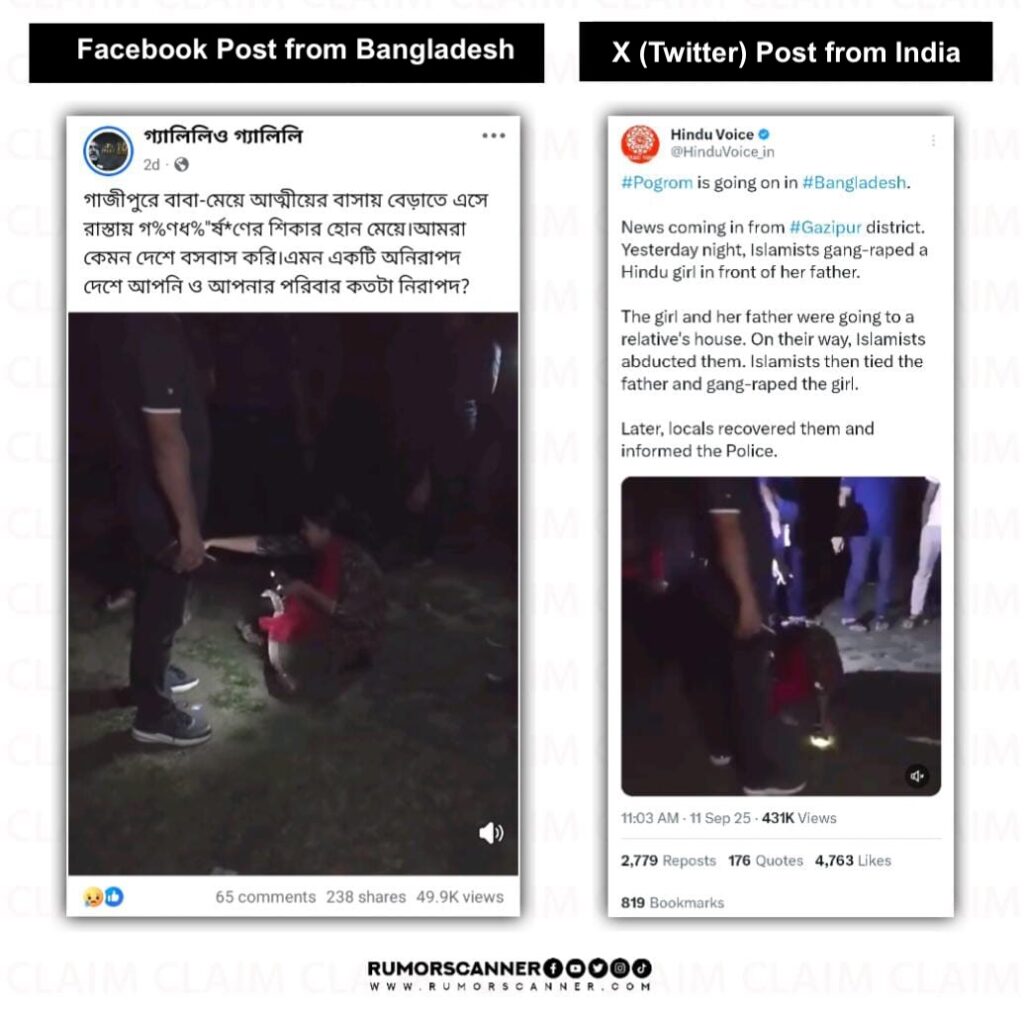Follow the #Pogrom hashtag link
The width and height of the screenshot is (1024, 1010).
coord(656,183)
